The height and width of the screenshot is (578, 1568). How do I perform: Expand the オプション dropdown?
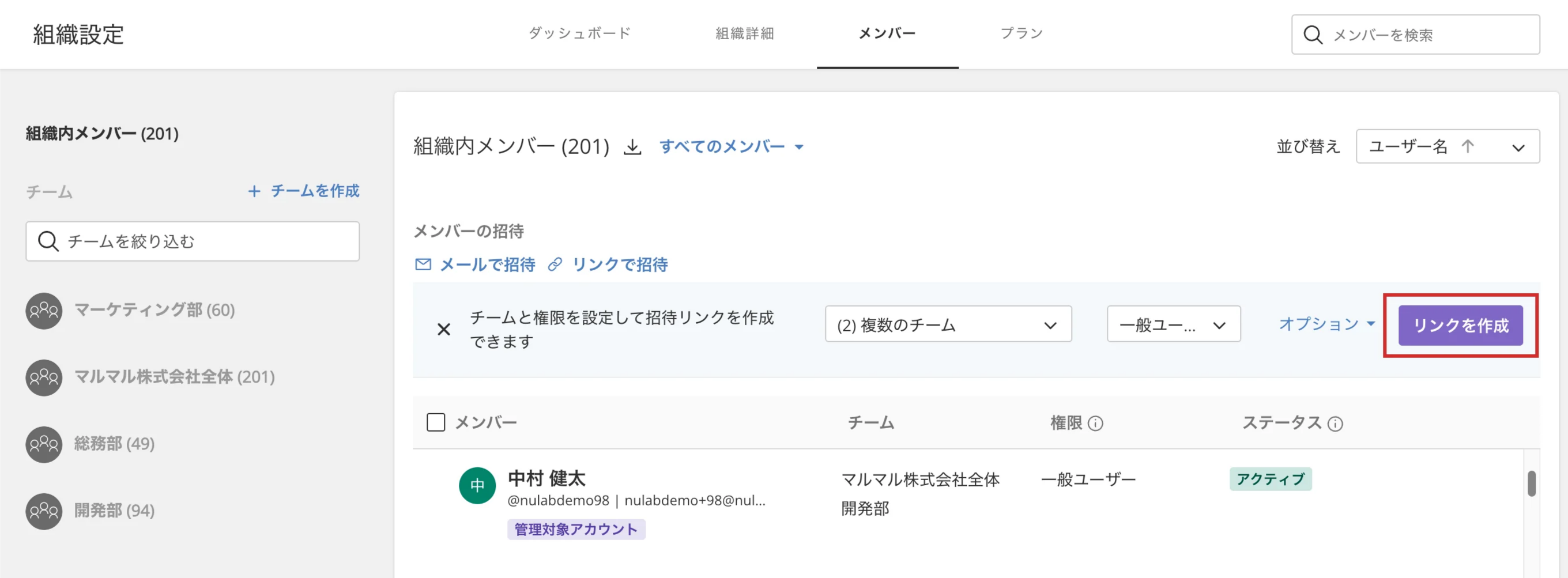point(1327,324)
